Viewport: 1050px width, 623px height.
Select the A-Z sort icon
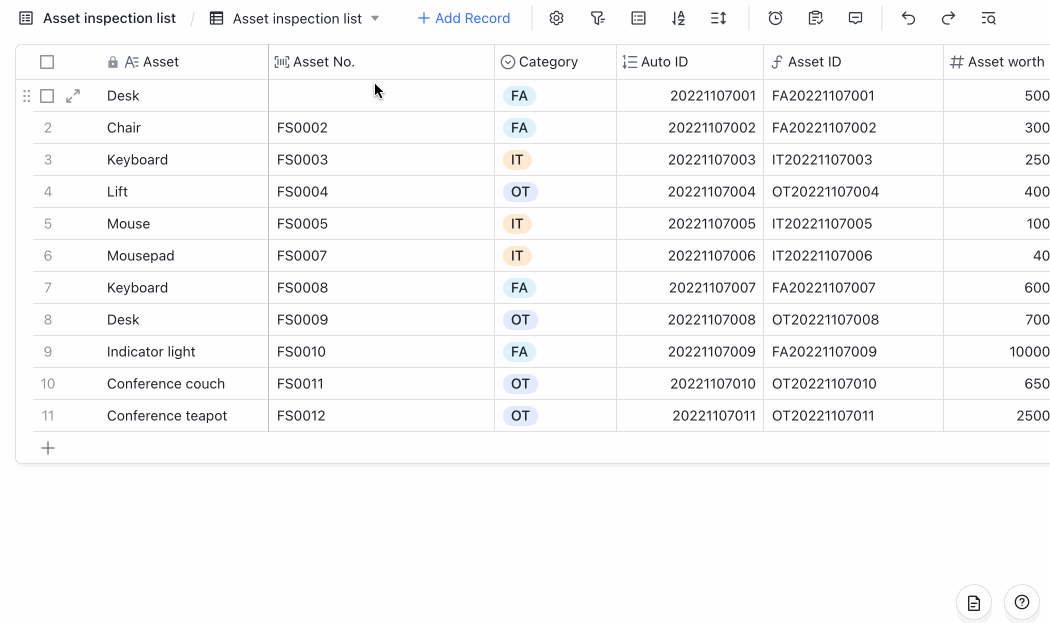[678, 18]
